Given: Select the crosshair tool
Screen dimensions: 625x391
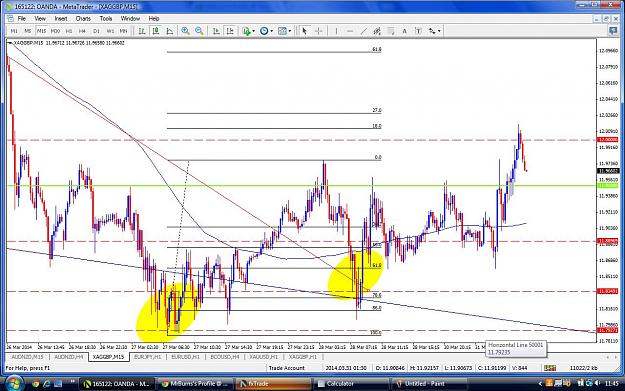Looking at the screenshot, I should [318, 31].
